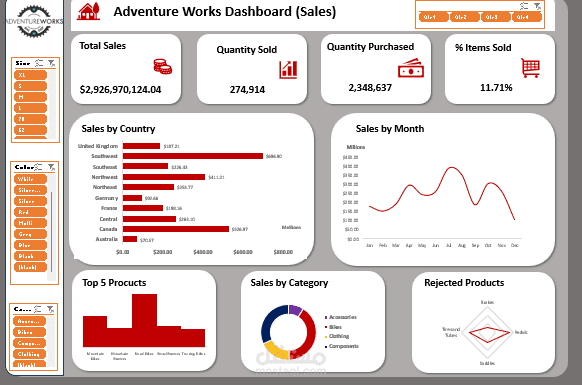
Task: Select the United Kingdom bar
Action: click(141, 146)
